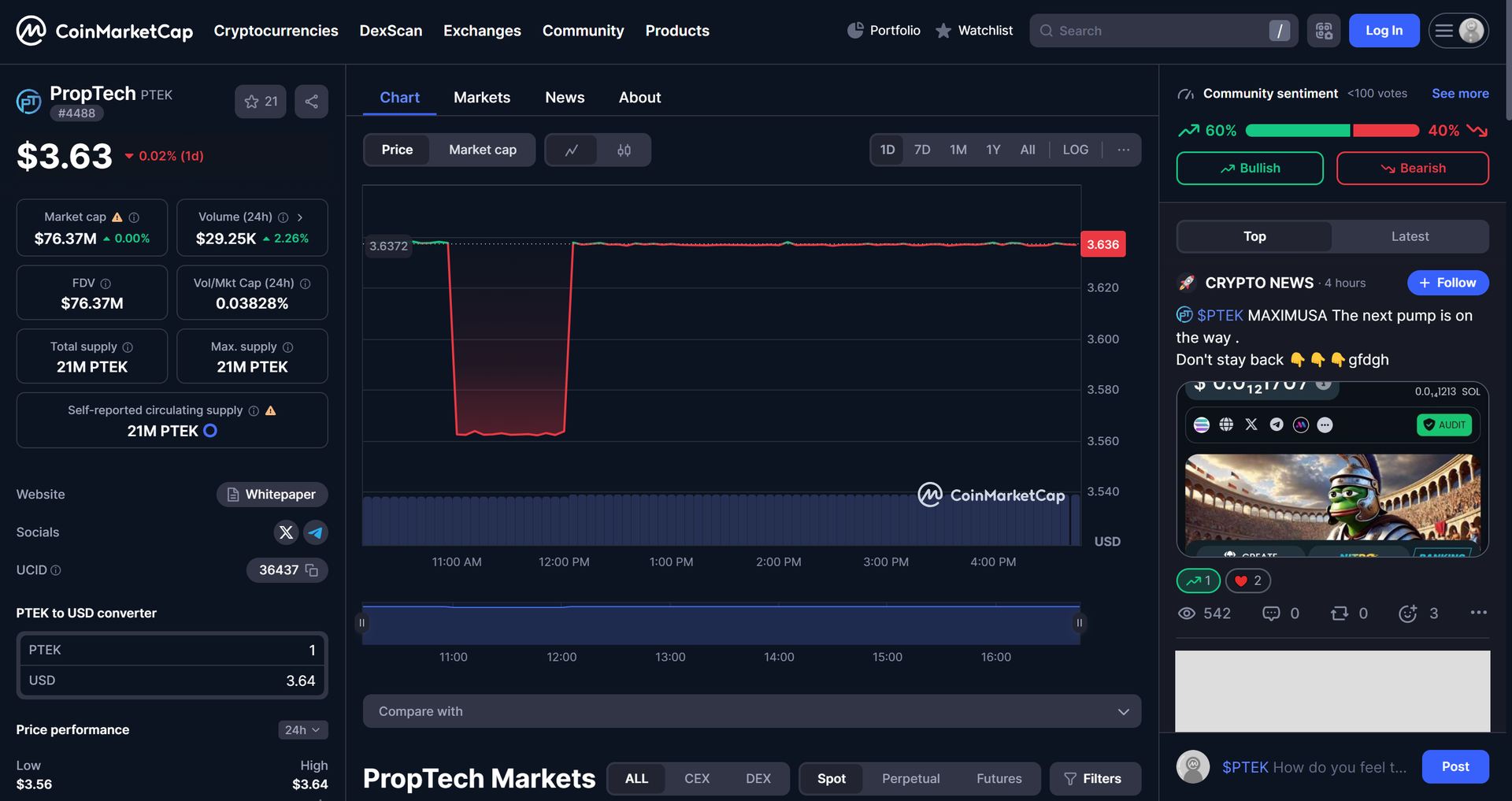Click the Market cap info icon
Image resolution: width=1512 pixels, height=801 pixels.
click(x=134, y=217)
